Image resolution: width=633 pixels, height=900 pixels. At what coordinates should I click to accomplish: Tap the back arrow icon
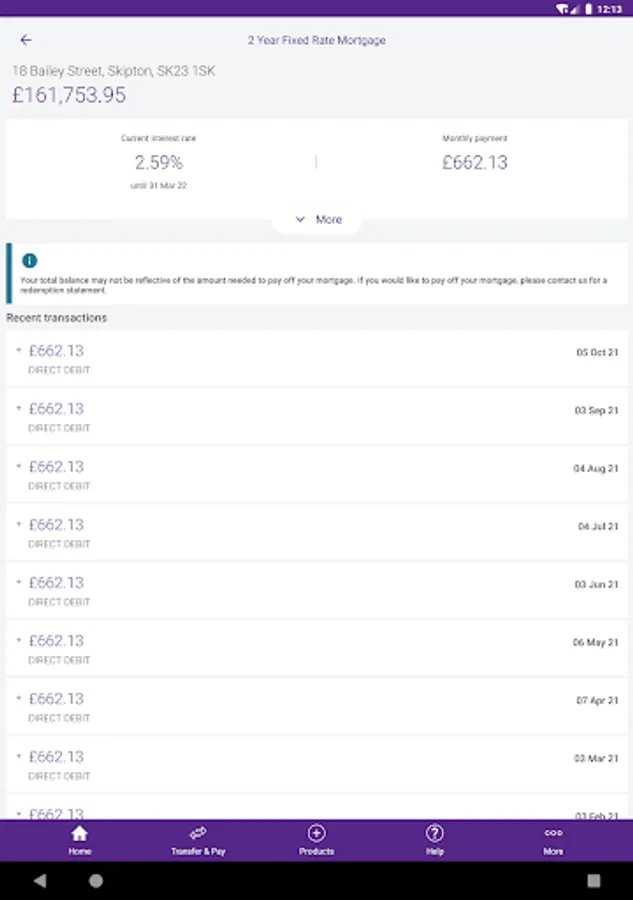pos(26,40)
